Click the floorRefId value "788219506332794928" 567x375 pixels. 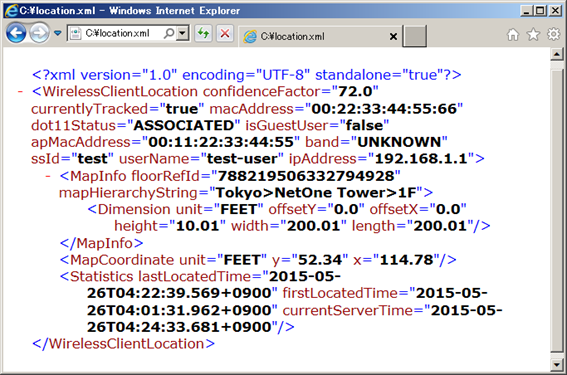[x=306, y=176]
